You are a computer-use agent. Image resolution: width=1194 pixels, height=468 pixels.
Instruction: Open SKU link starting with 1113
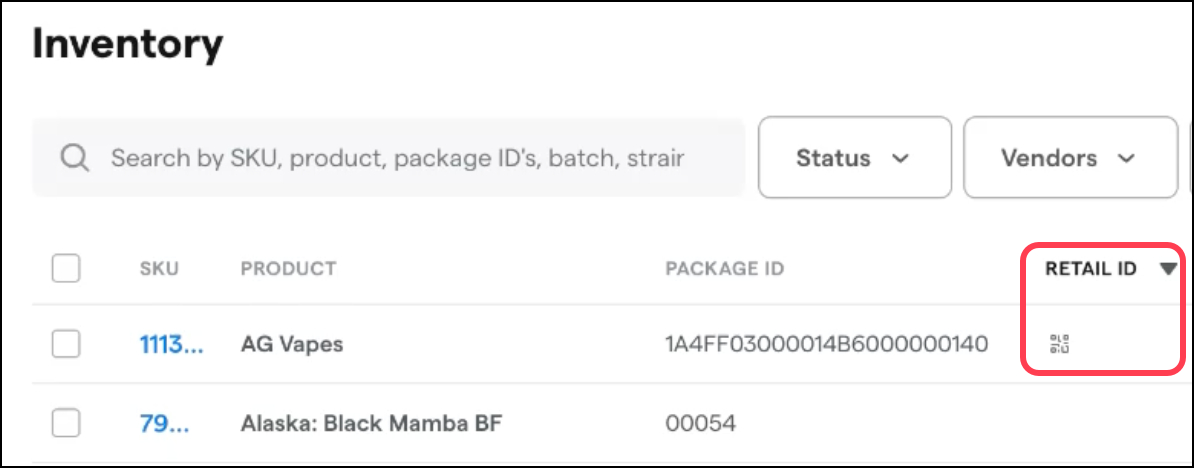171,344
